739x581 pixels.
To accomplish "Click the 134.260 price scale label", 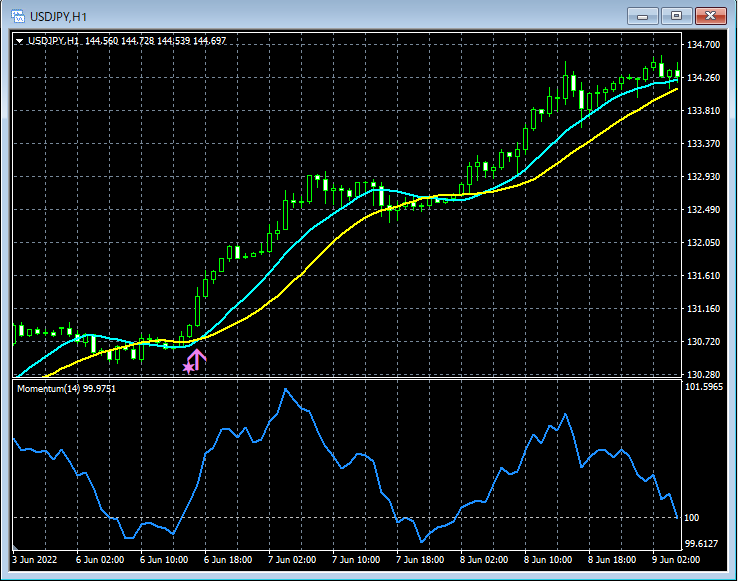I will click(704, 78).
